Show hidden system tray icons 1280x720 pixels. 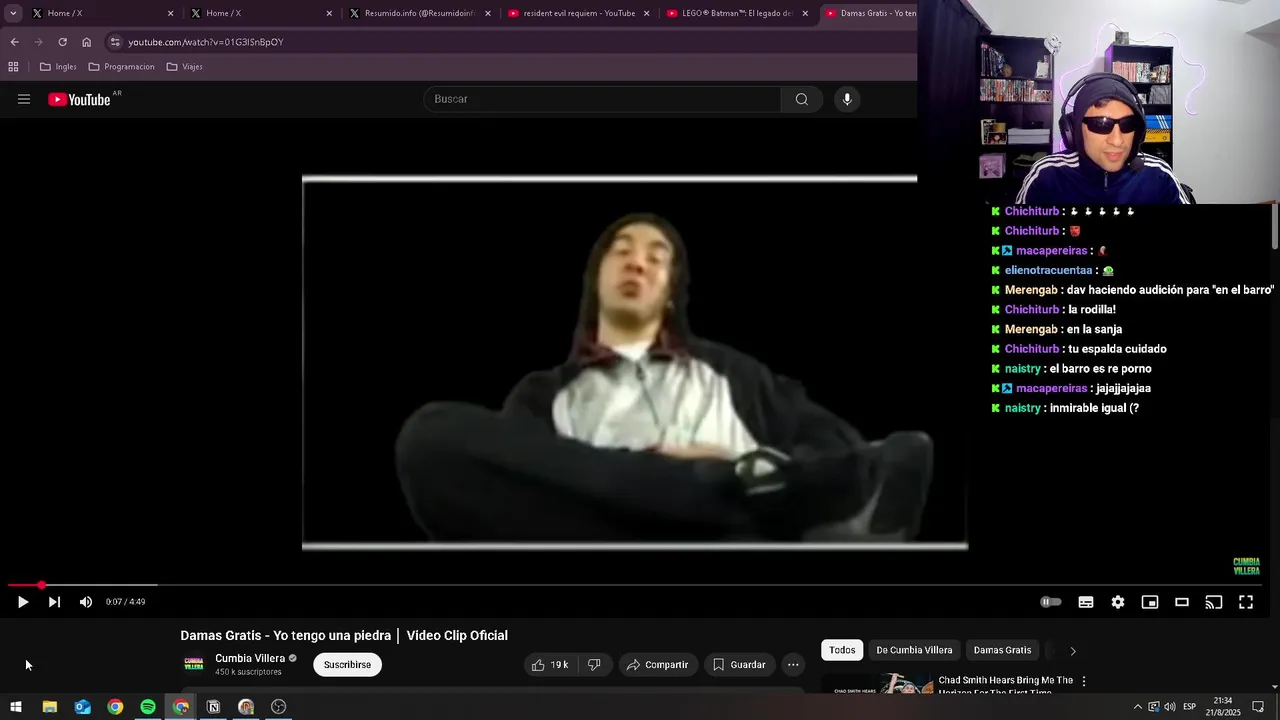point(1137,707)
